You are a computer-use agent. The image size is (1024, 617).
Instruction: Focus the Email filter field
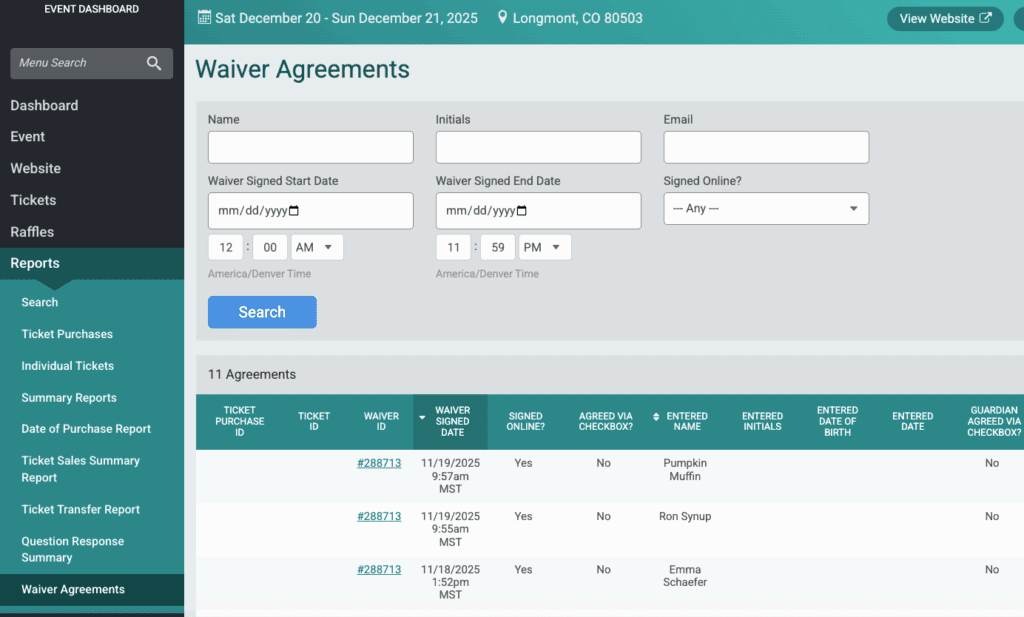point(766,147)
